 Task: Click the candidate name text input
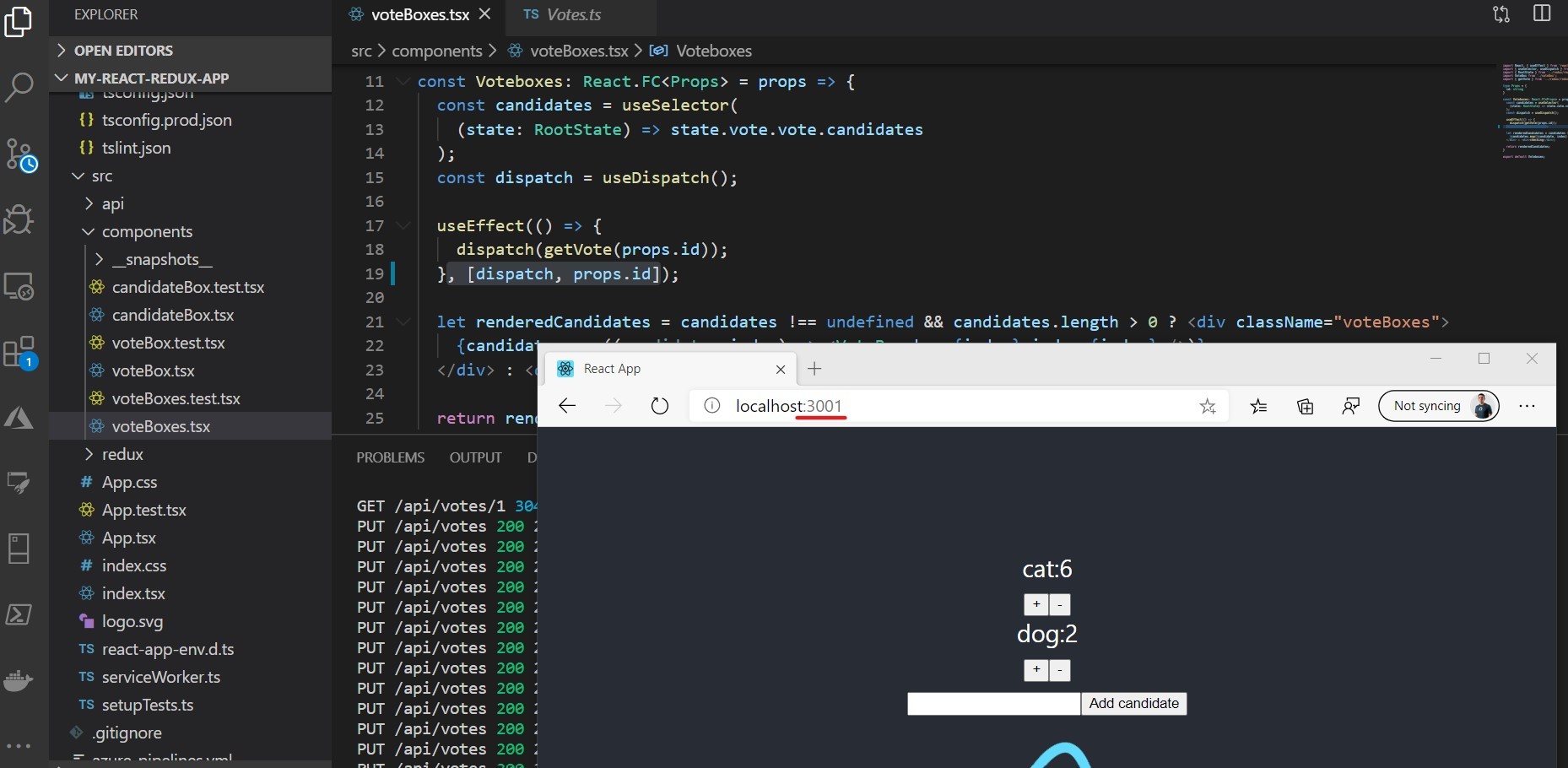click(993, 704)
